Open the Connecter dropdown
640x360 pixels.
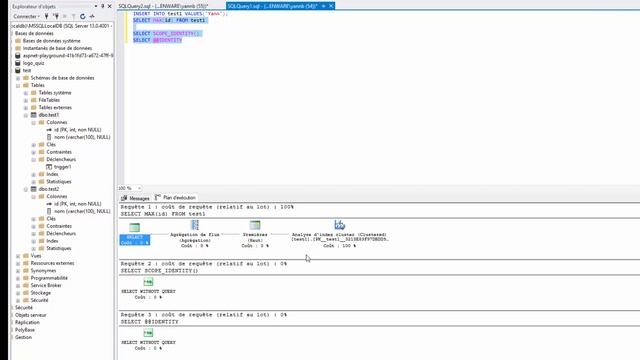(39, 16)
